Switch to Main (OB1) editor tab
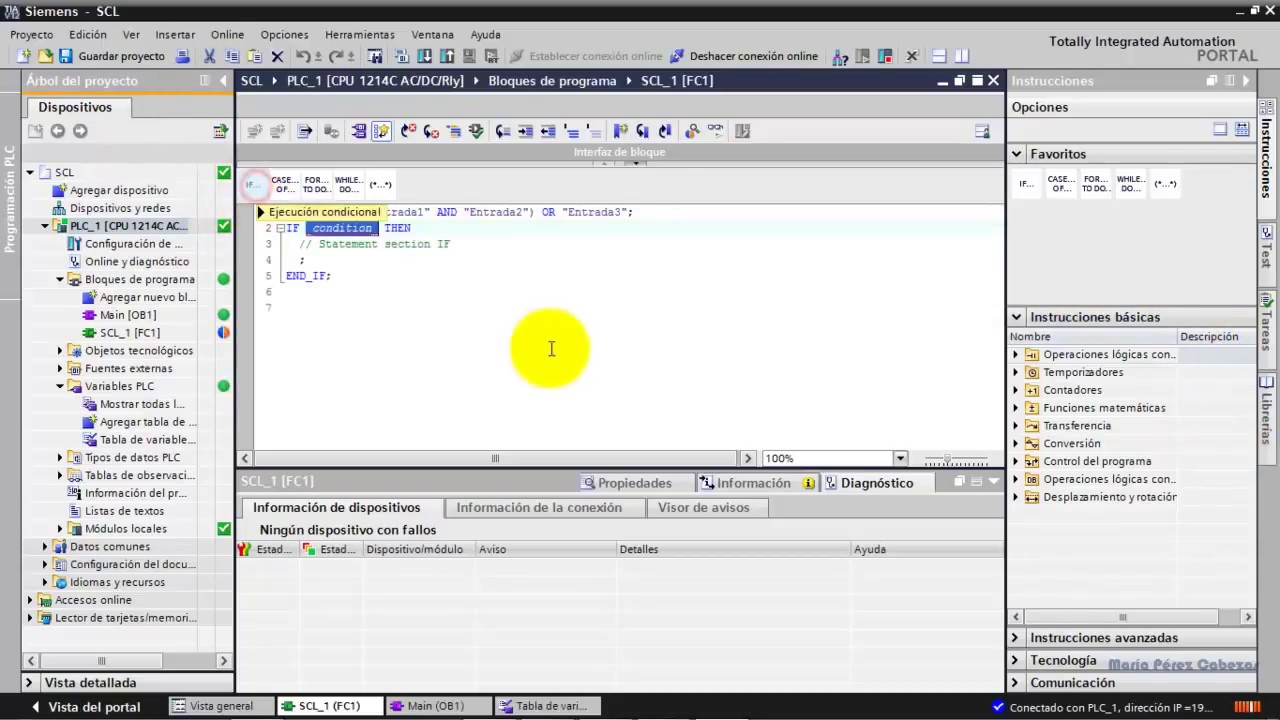 [438, 706]
